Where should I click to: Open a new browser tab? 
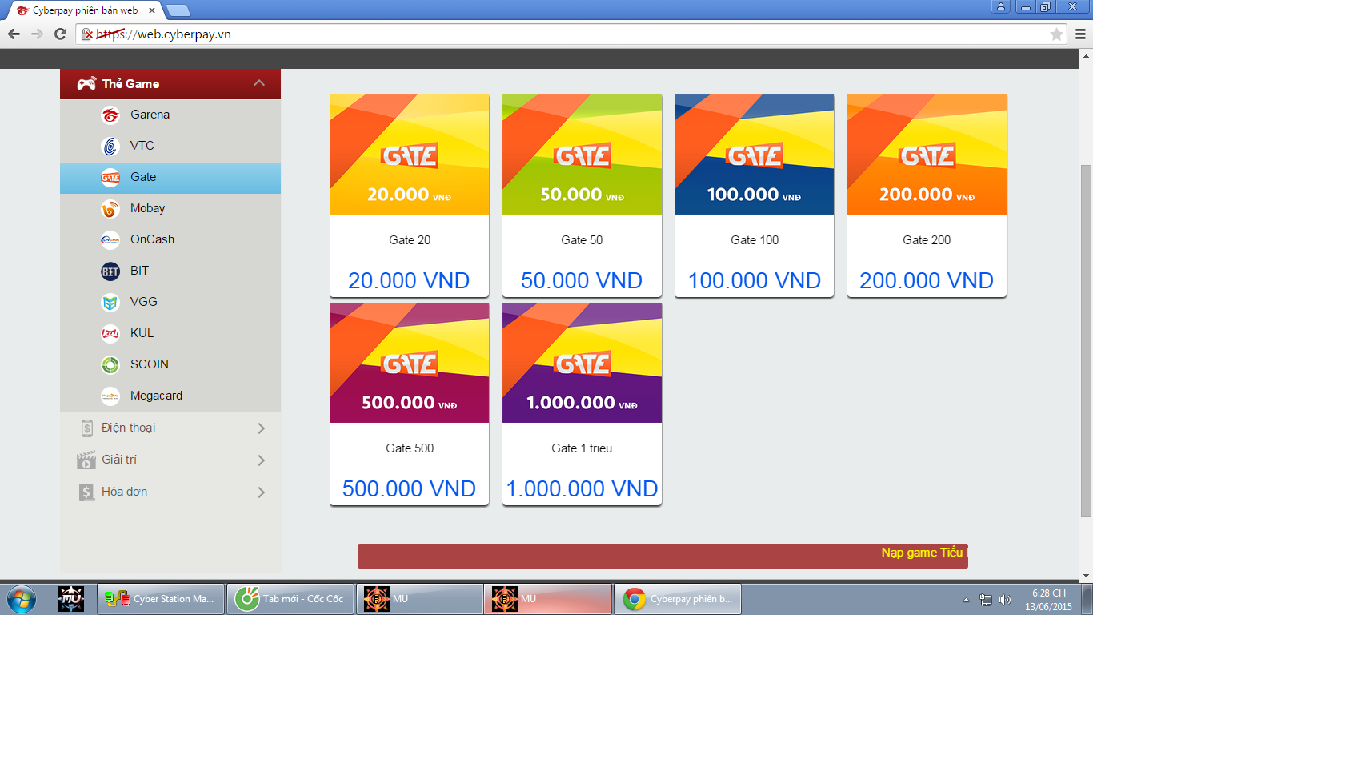[x=177, y=10]
